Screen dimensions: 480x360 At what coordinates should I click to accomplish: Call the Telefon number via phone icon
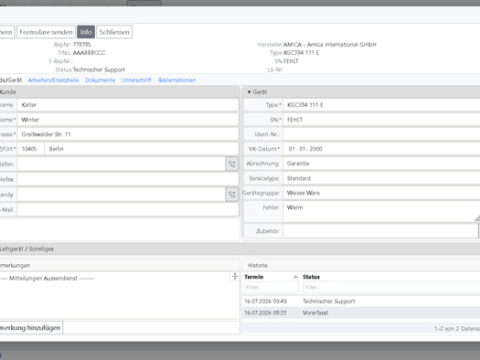point(232,164)
